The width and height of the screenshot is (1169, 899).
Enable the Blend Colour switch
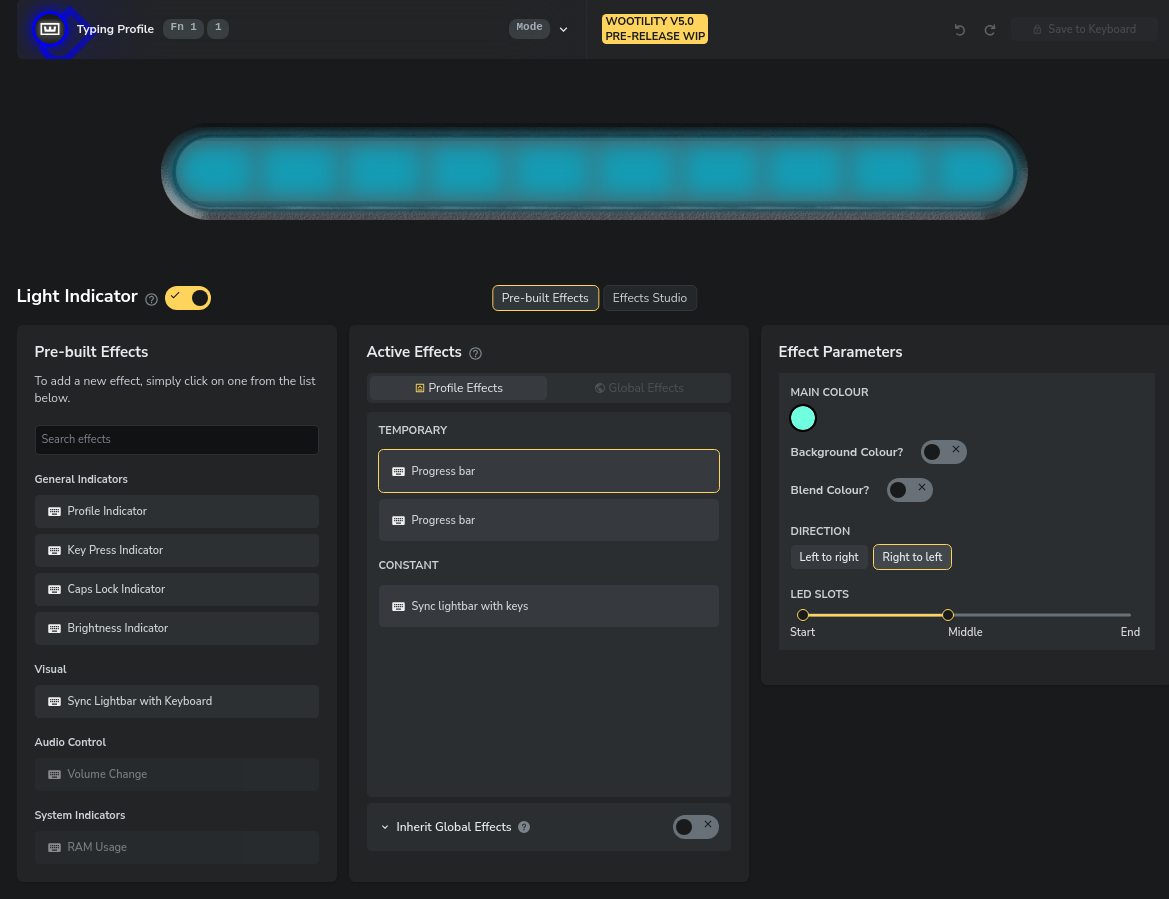coord(910,490)
